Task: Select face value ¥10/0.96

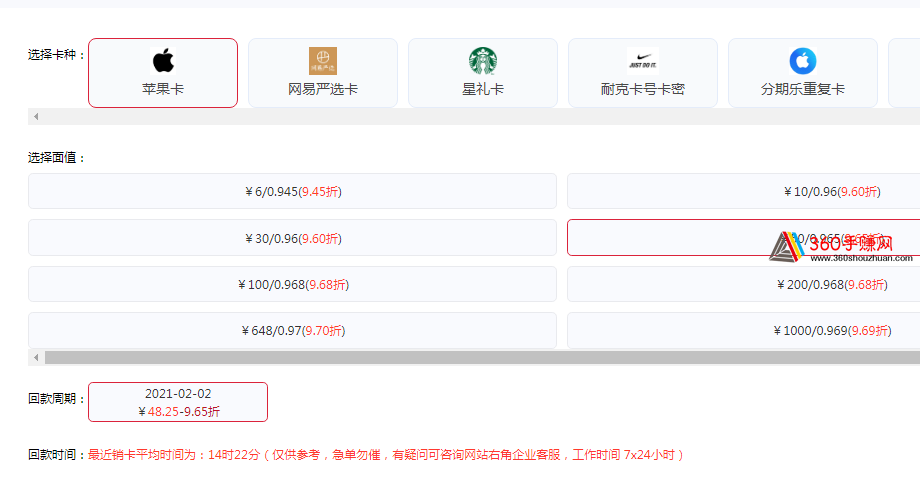Action: pos(743,191)
